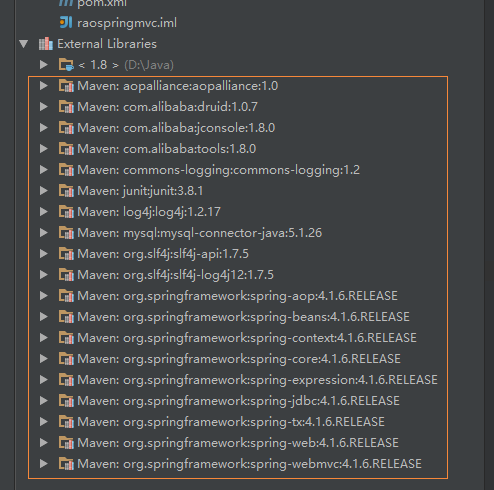Expand the junit:junit:3.8.1 library
This screenshot has width=494, height=490.
(43, 191)
